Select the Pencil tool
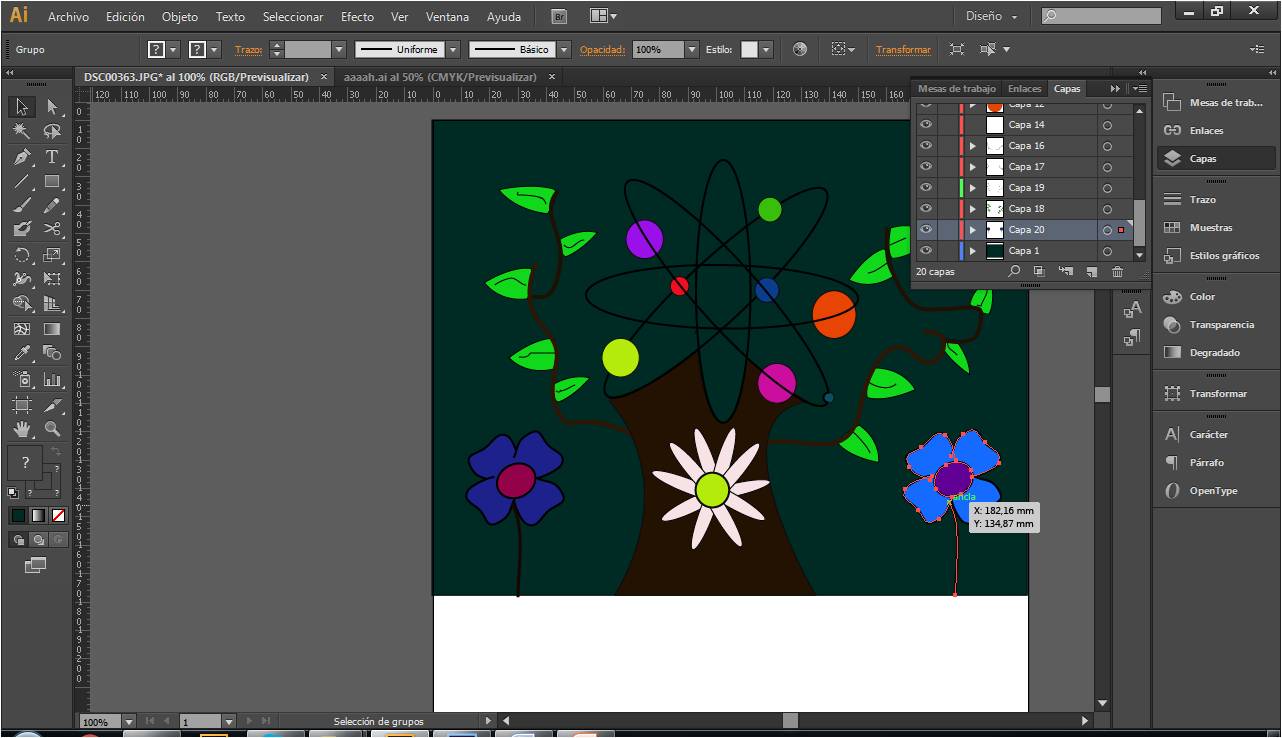 point(52,205)
